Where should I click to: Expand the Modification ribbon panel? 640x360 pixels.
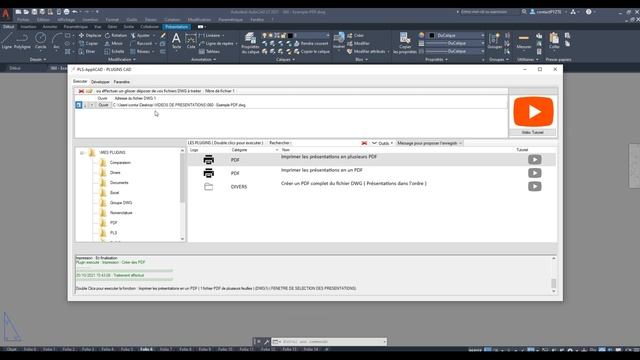(122, 60)
